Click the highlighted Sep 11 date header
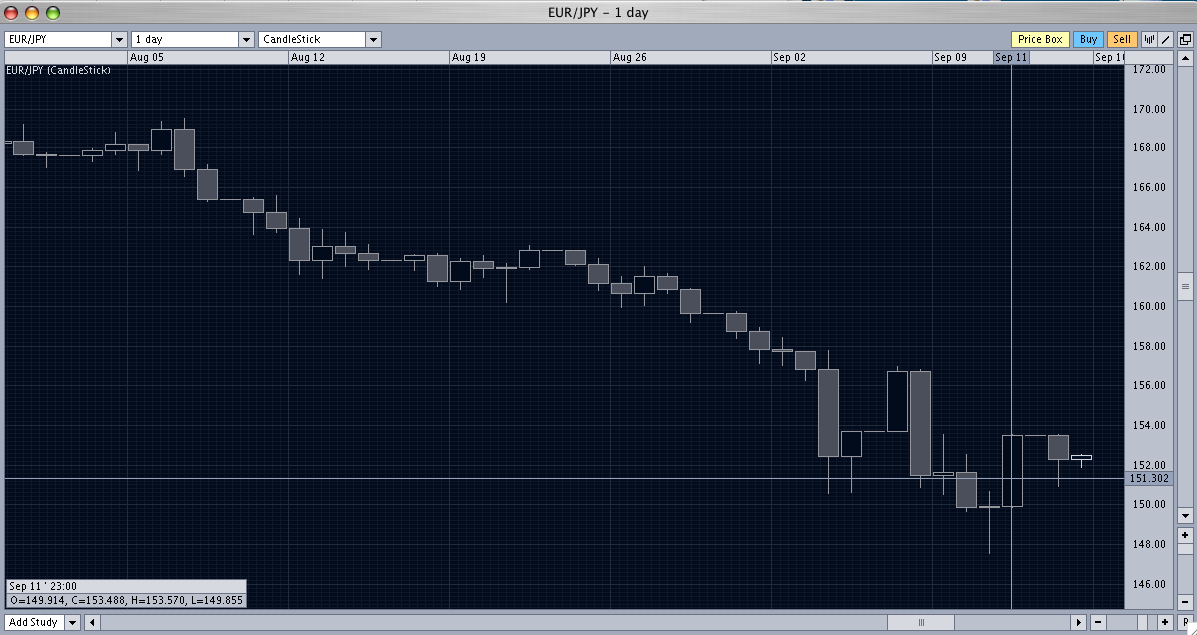This screenshot has width=1197, height=635. pyautogui.click(x=1011, y=57)
